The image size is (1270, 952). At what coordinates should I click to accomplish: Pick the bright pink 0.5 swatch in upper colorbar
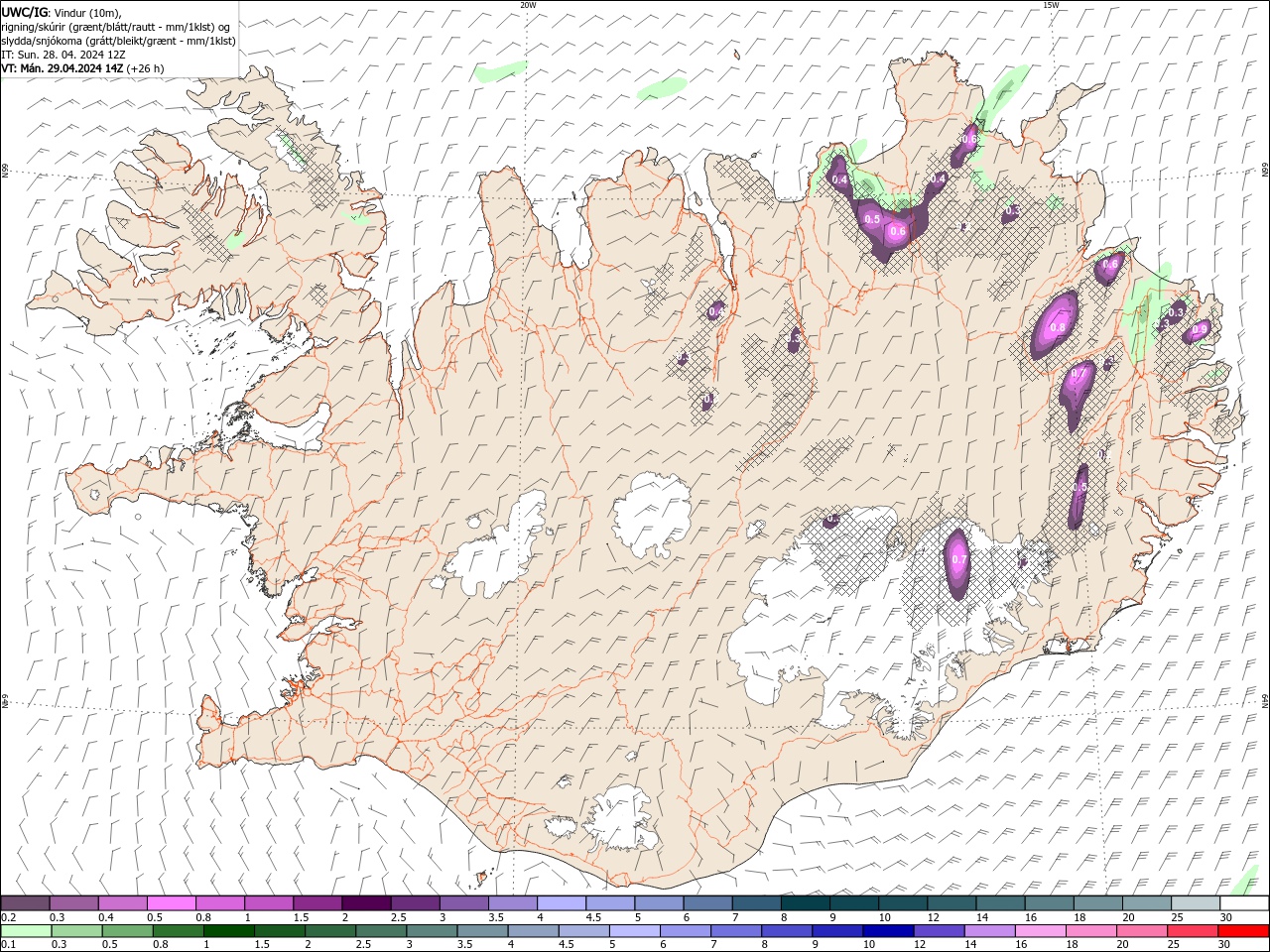[x=172, y=903]
